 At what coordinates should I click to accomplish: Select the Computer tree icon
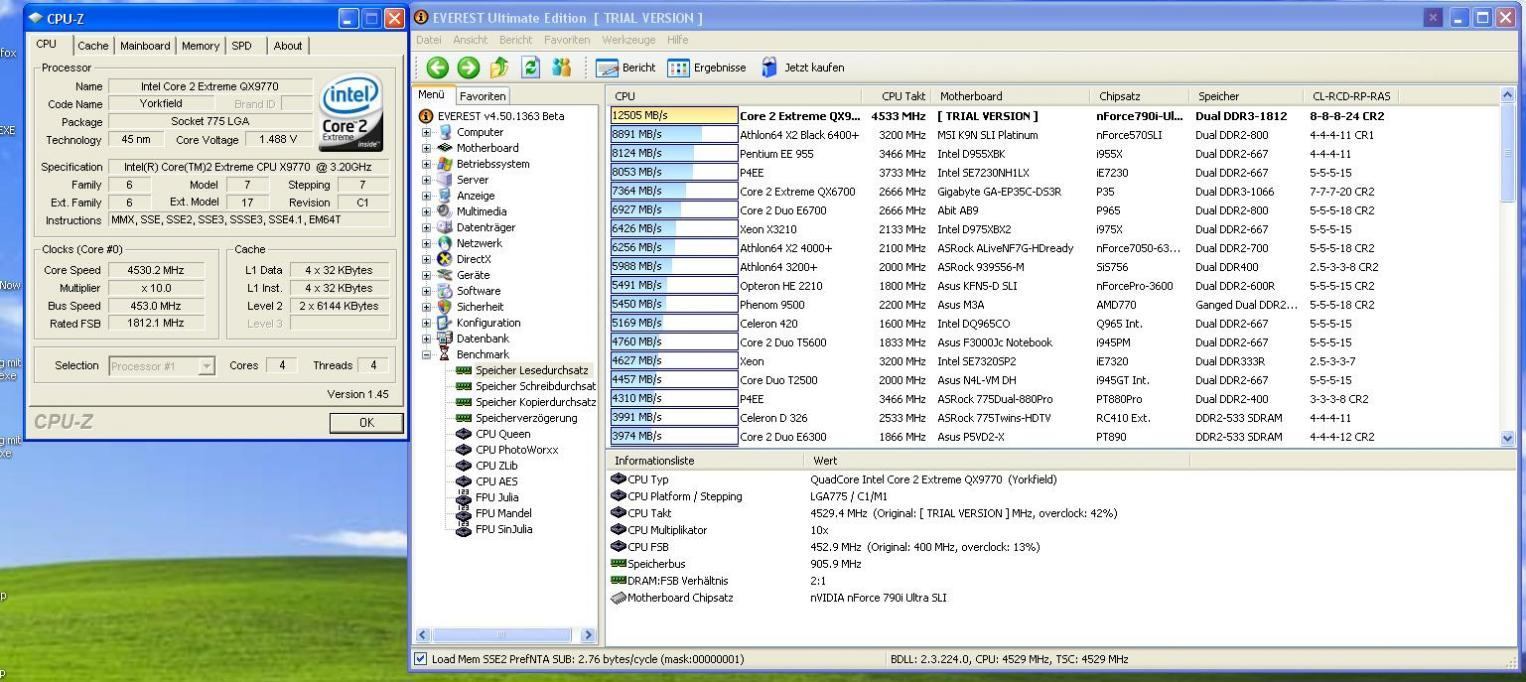tap(446, 132)
